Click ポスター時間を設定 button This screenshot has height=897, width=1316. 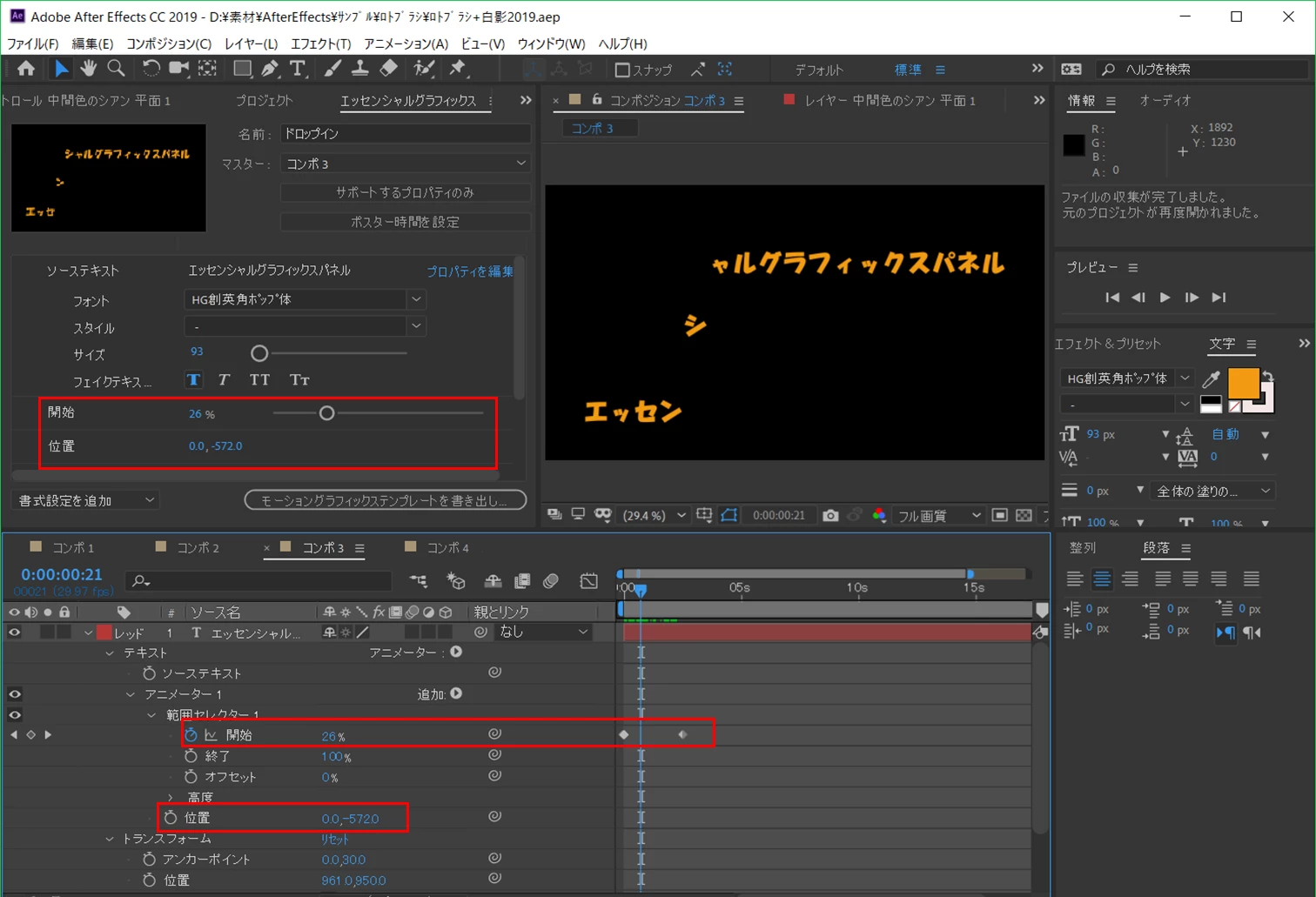pos(405,222)
